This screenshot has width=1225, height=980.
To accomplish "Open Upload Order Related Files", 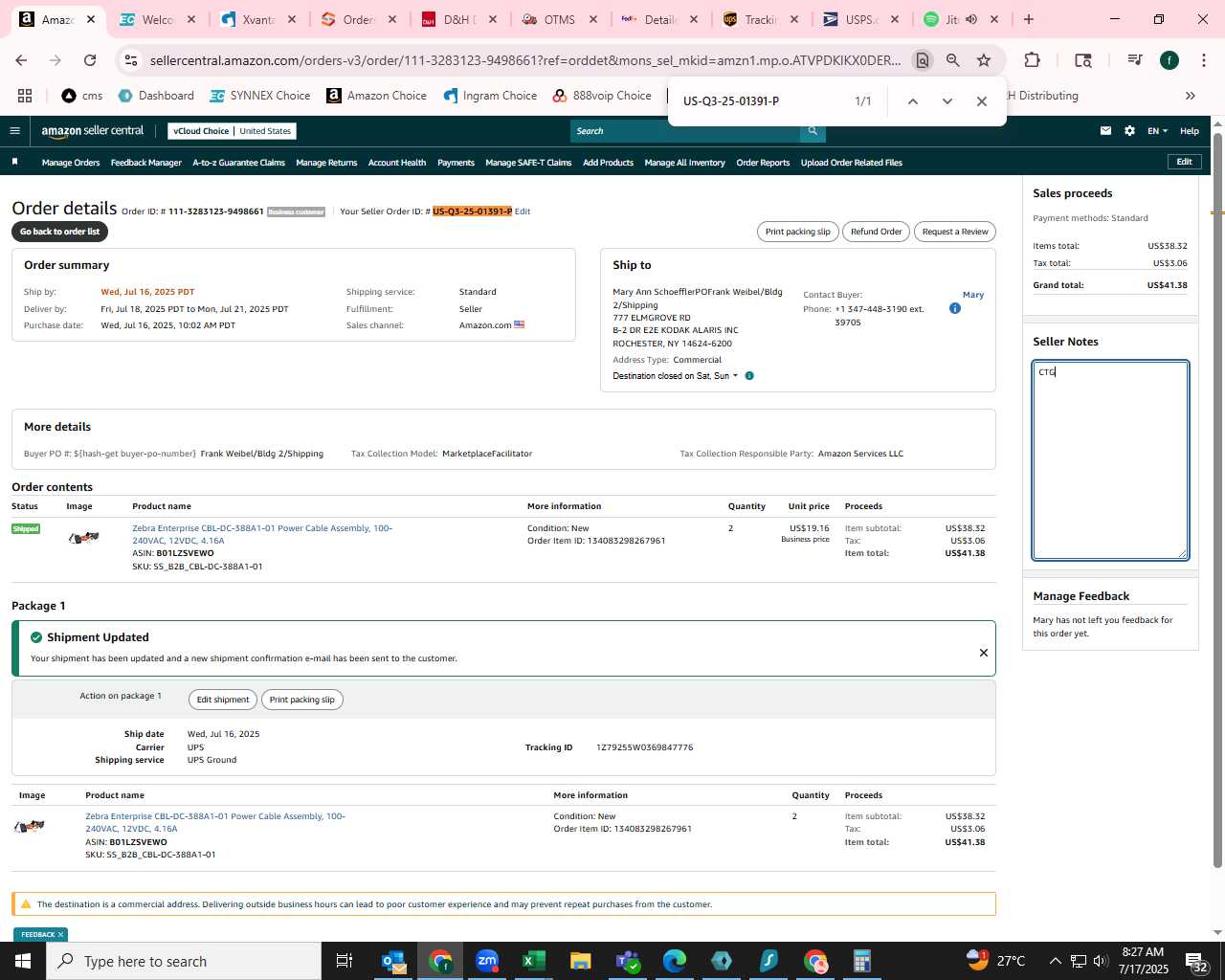I will point(852,163).
